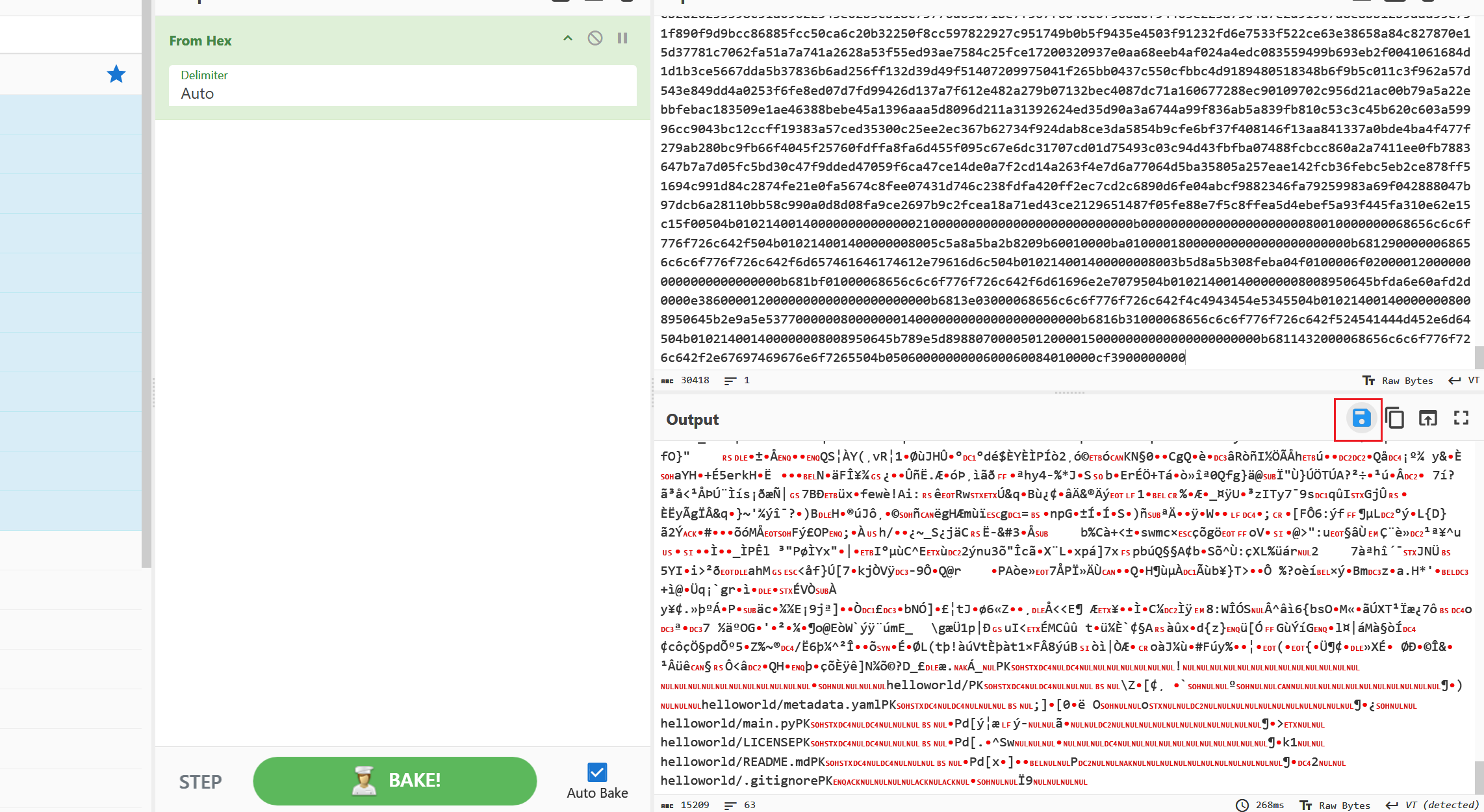The height and width of the screenshot is (812, 1484).
Task: Maximise the output pane
Action: point(1461,419)
